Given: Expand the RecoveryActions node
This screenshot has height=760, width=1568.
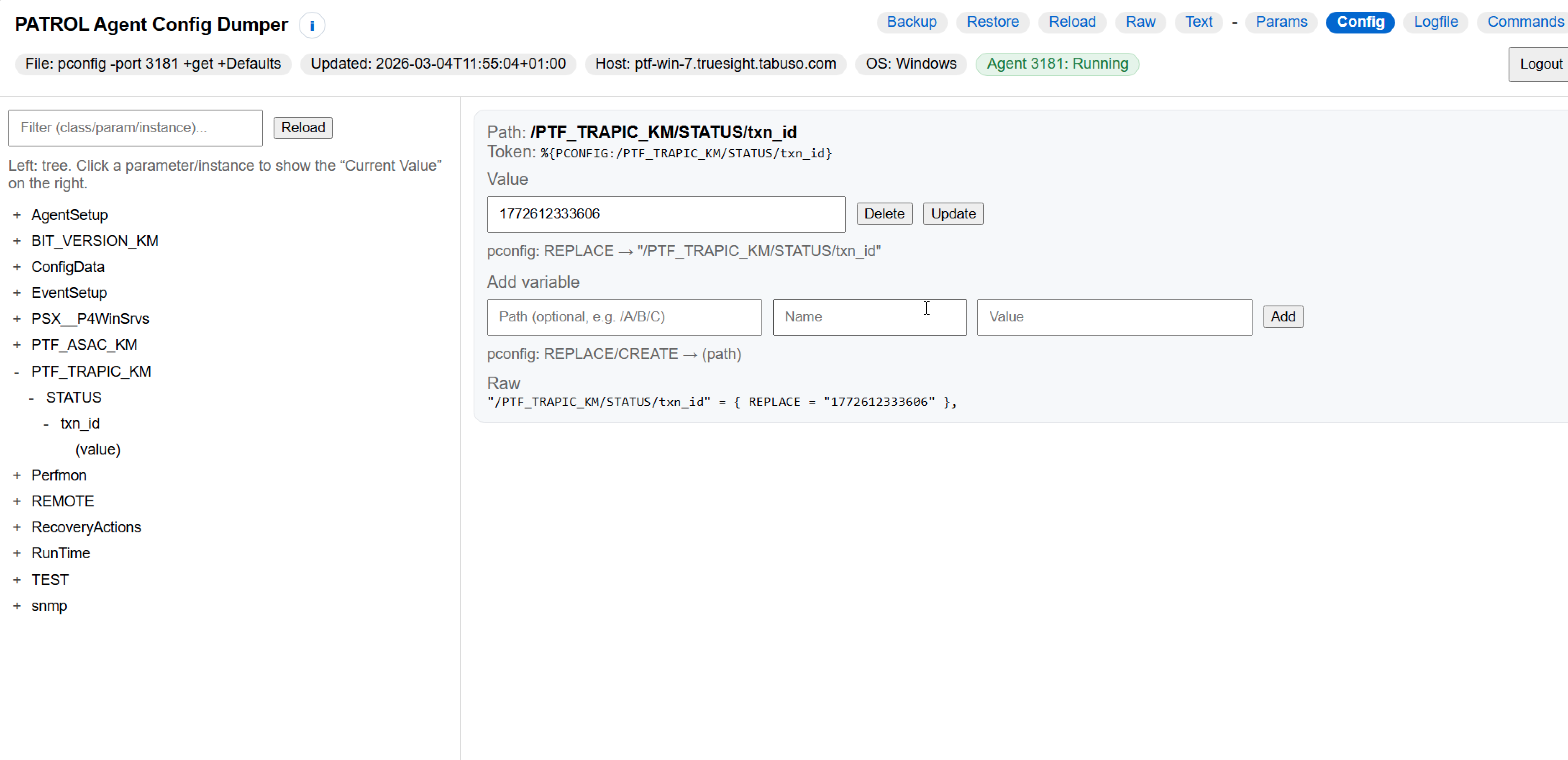Looking at the screenshot, I should 17,527.
